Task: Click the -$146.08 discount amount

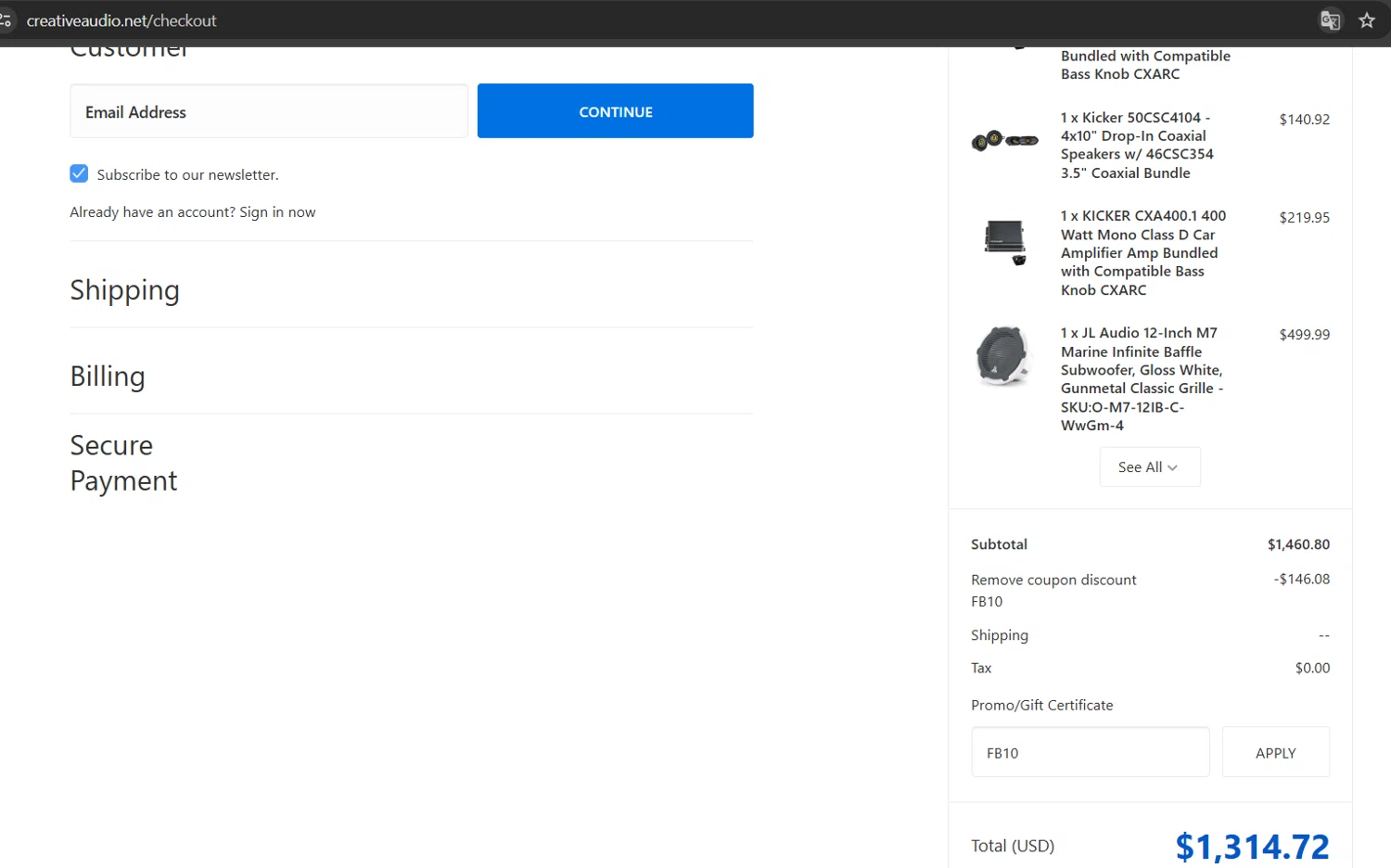Action: pos(1301,579)
